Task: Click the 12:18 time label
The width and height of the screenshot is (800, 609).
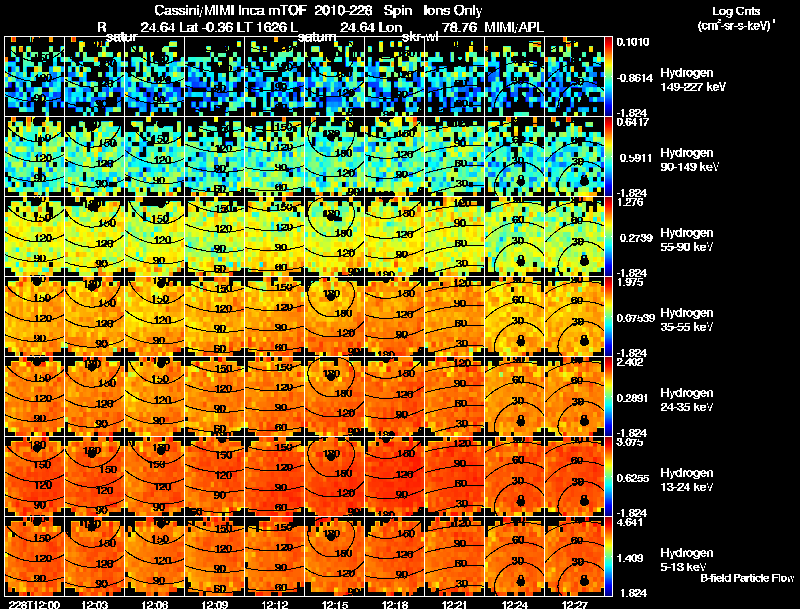Action: 395,605
